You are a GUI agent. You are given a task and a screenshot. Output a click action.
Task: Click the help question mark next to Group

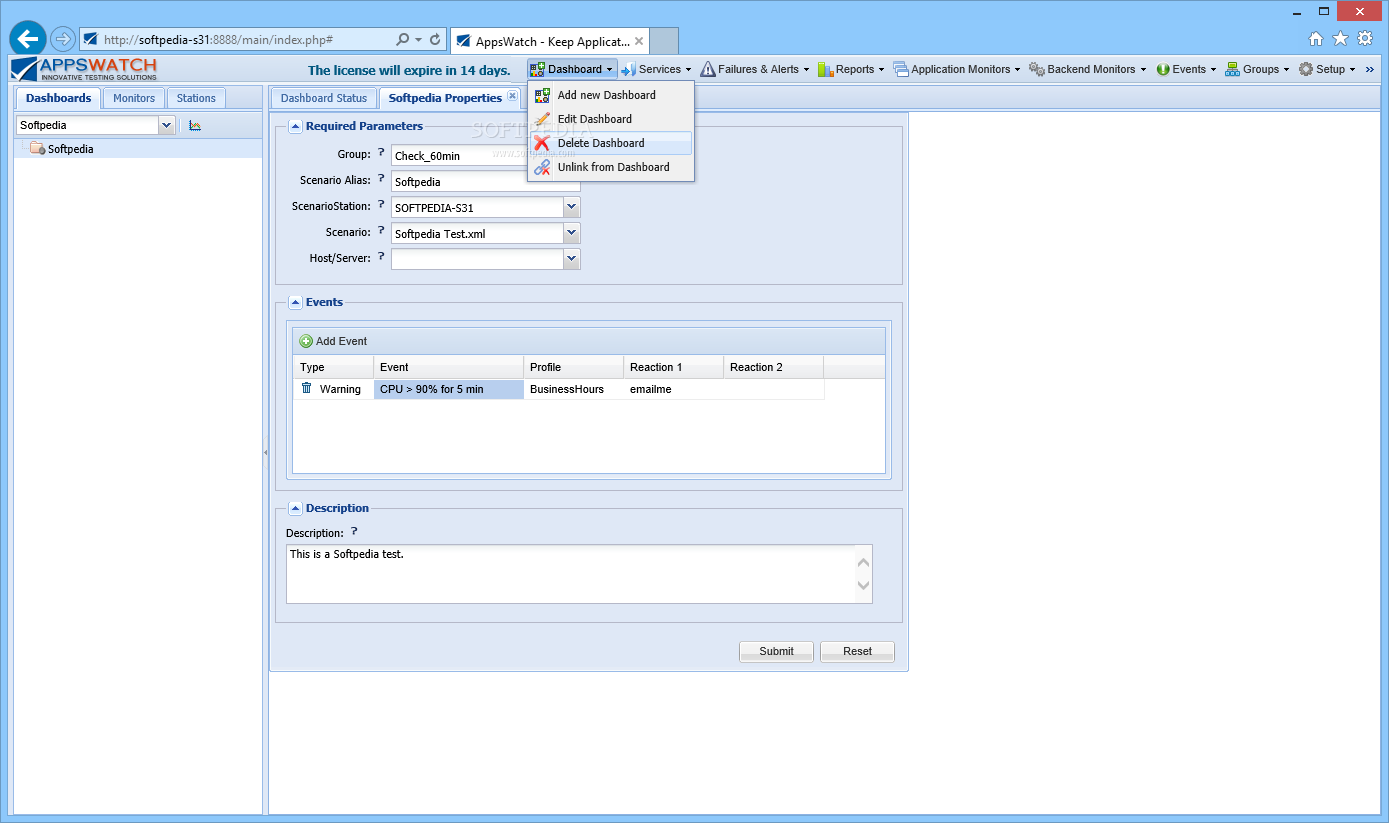click(381, 153)
